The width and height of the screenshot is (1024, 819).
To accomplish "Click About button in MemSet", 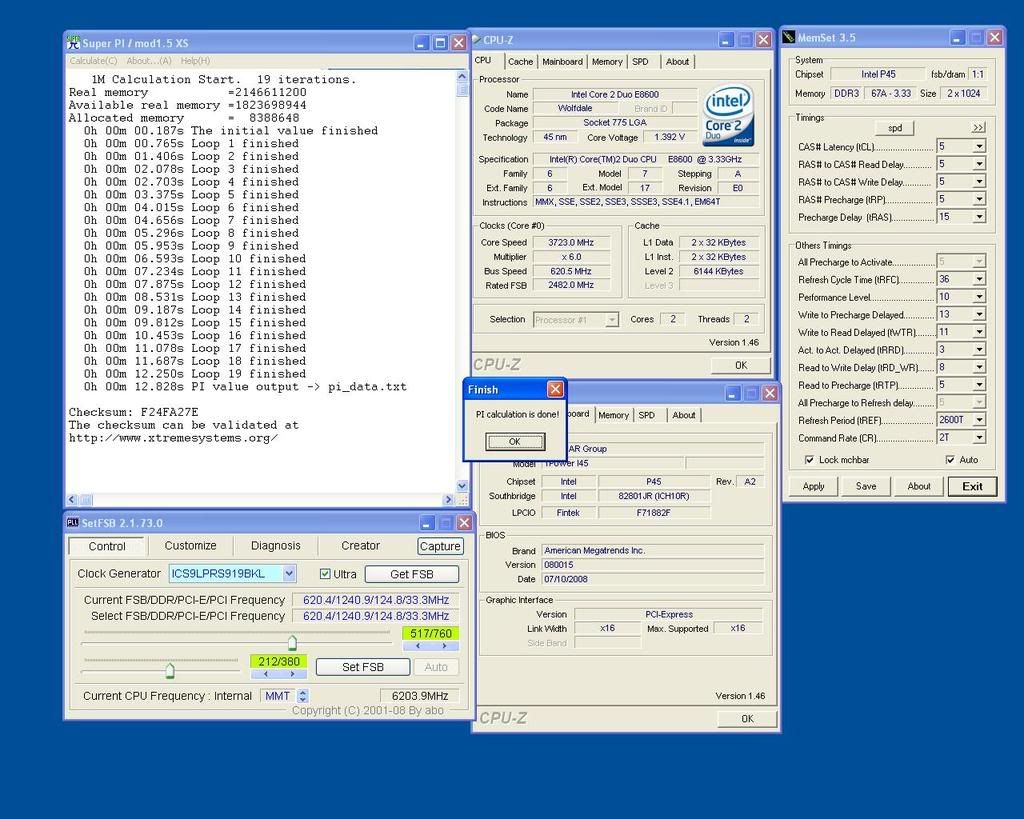I will 918,486.
